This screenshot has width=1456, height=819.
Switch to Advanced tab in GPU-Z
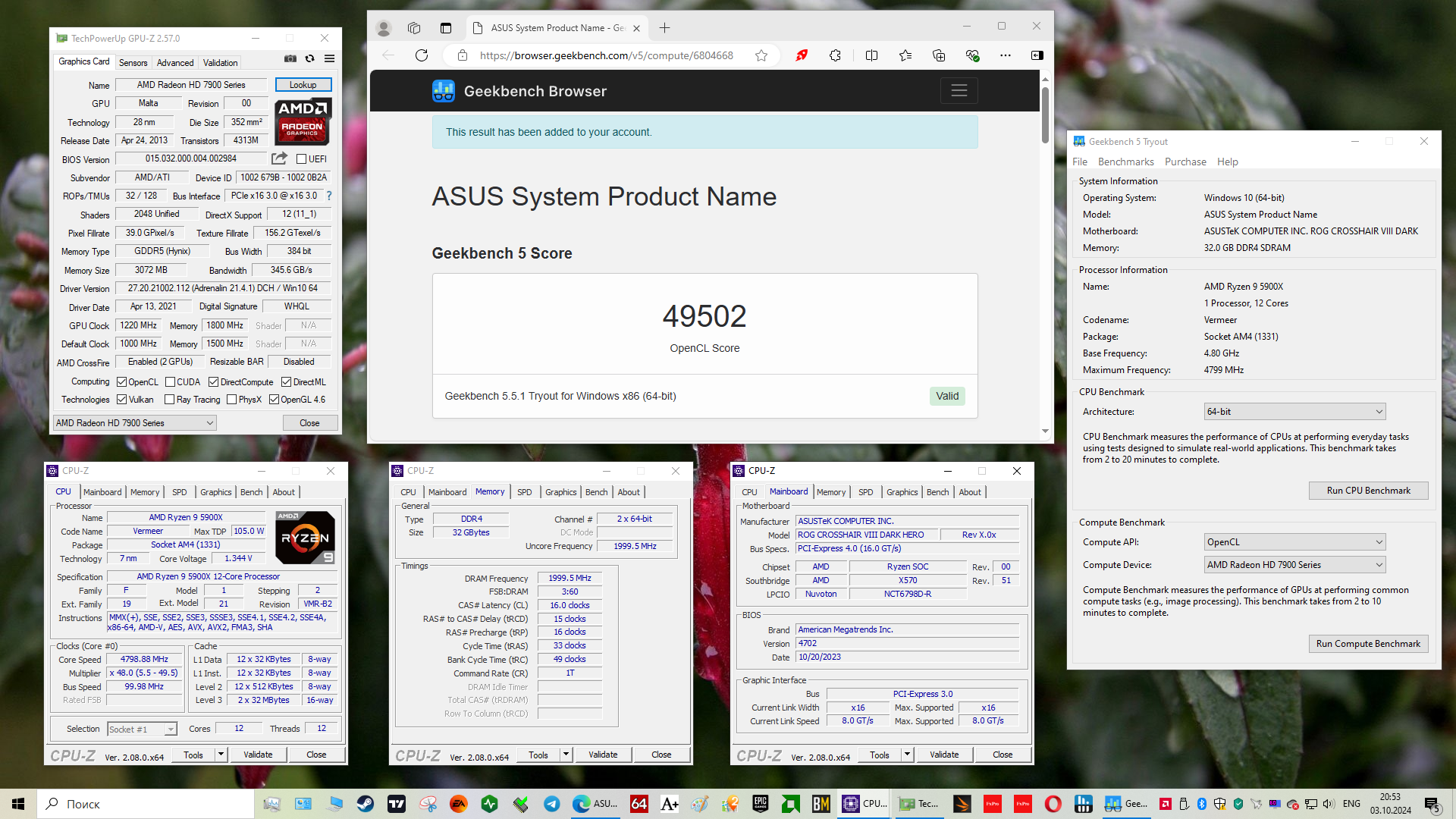click(175, 63)
